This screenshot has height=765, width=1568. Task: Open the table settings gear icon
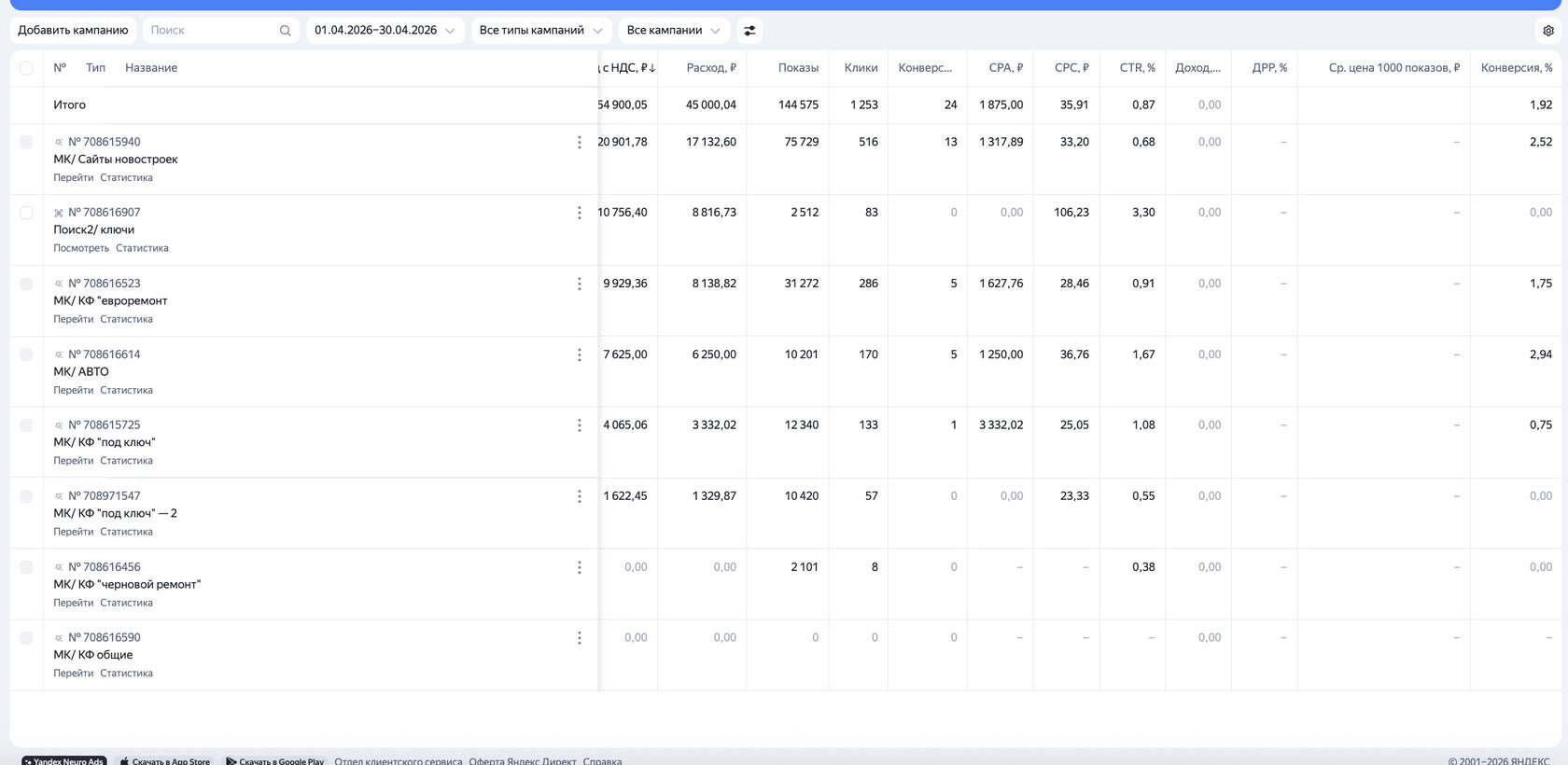tap(1548, 31)
